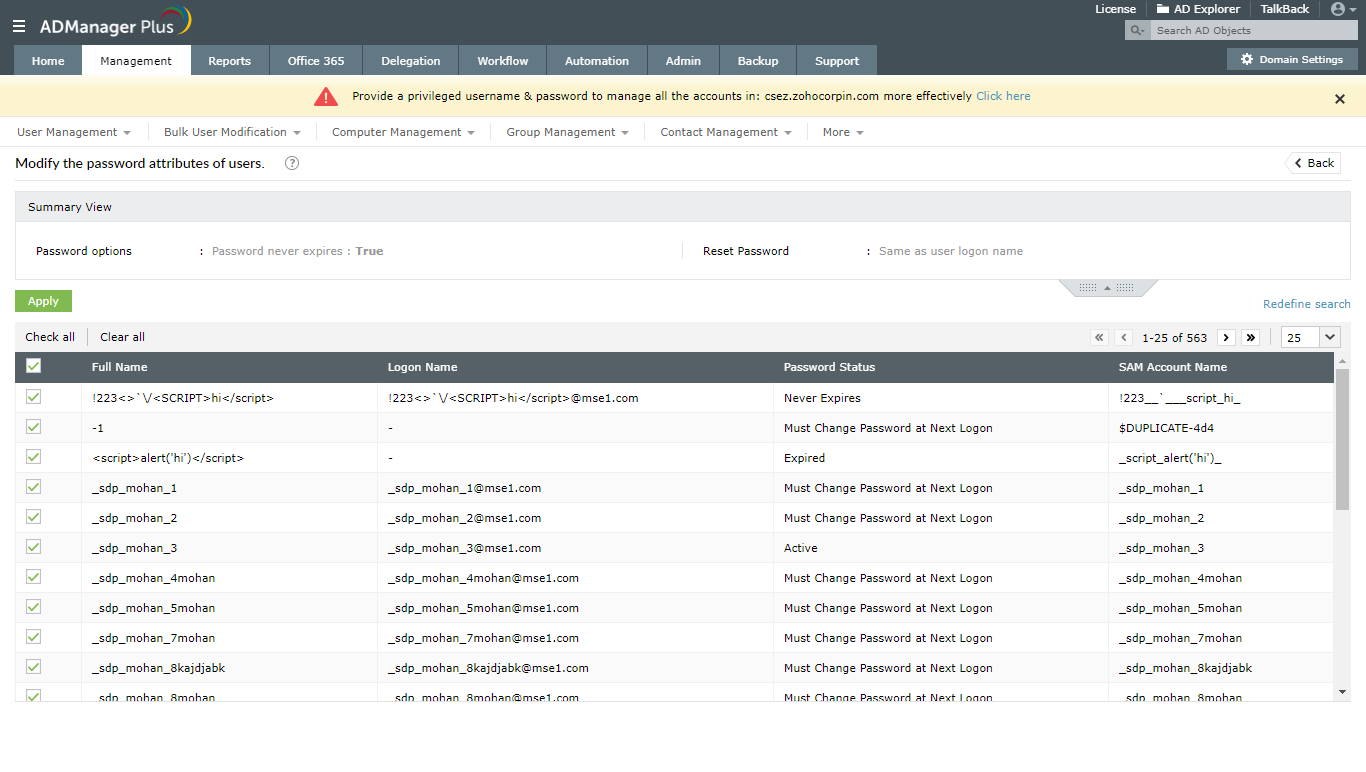Click the Clear all link

click(x=122, y=337)
